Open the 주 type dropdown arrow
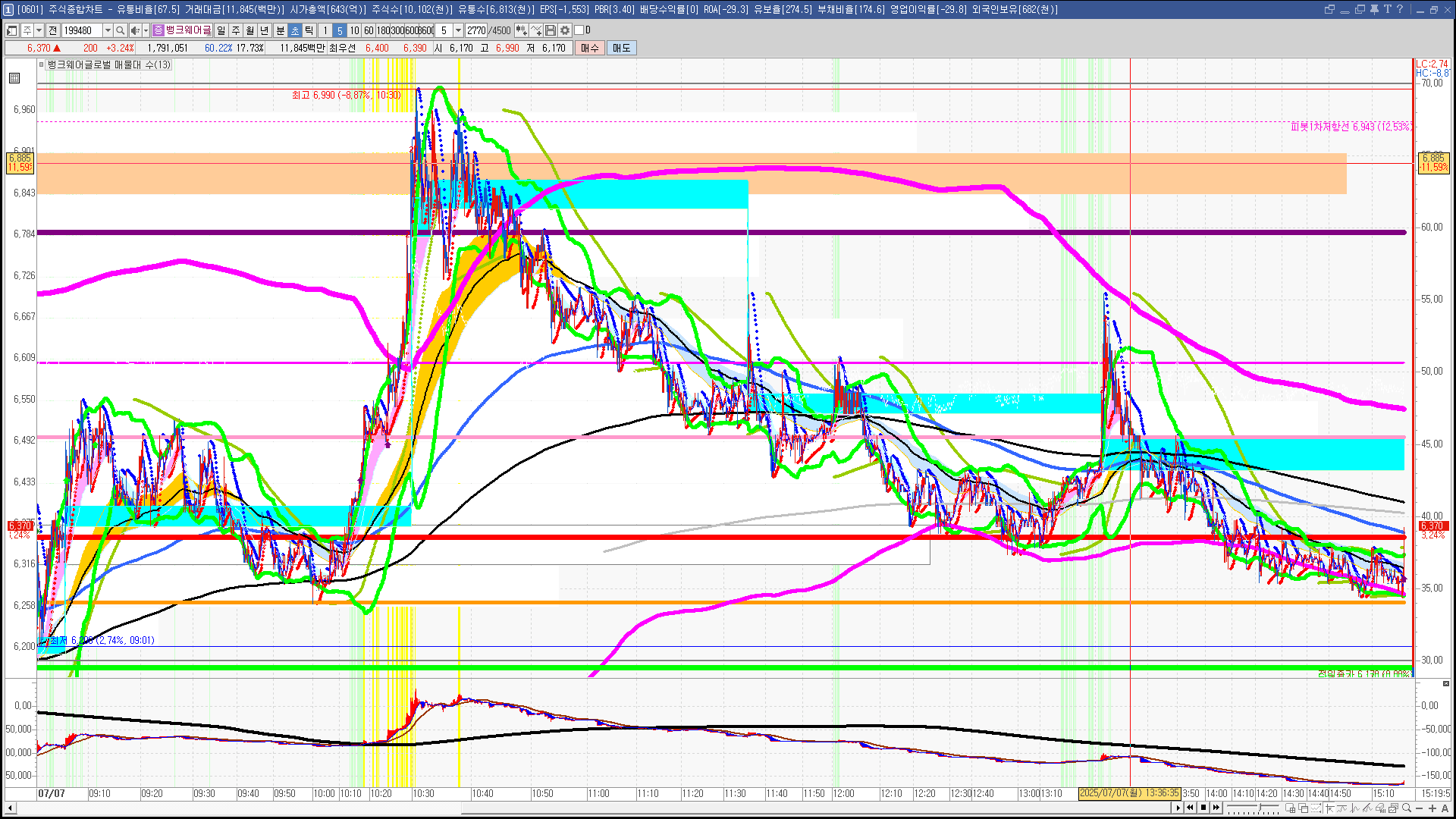 click(39, 30)
